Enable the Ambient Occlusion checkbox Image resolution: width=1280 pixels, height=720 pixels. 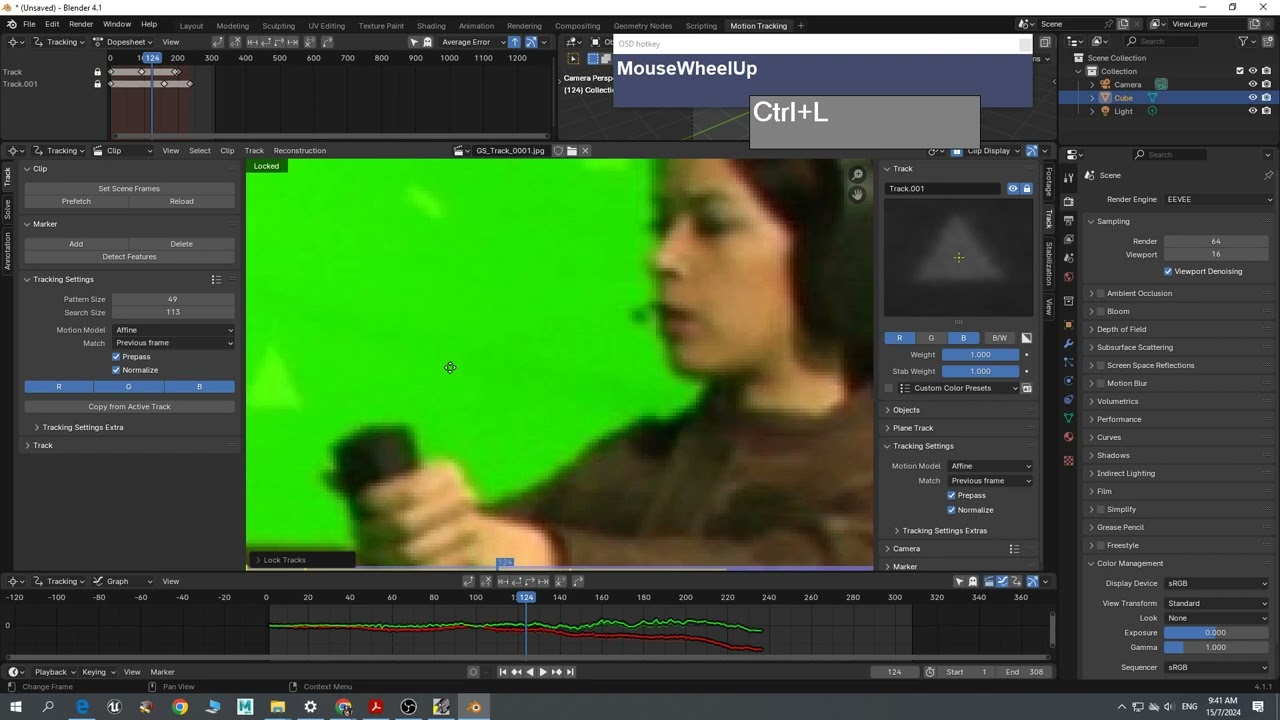click(x=1101, y=293)
